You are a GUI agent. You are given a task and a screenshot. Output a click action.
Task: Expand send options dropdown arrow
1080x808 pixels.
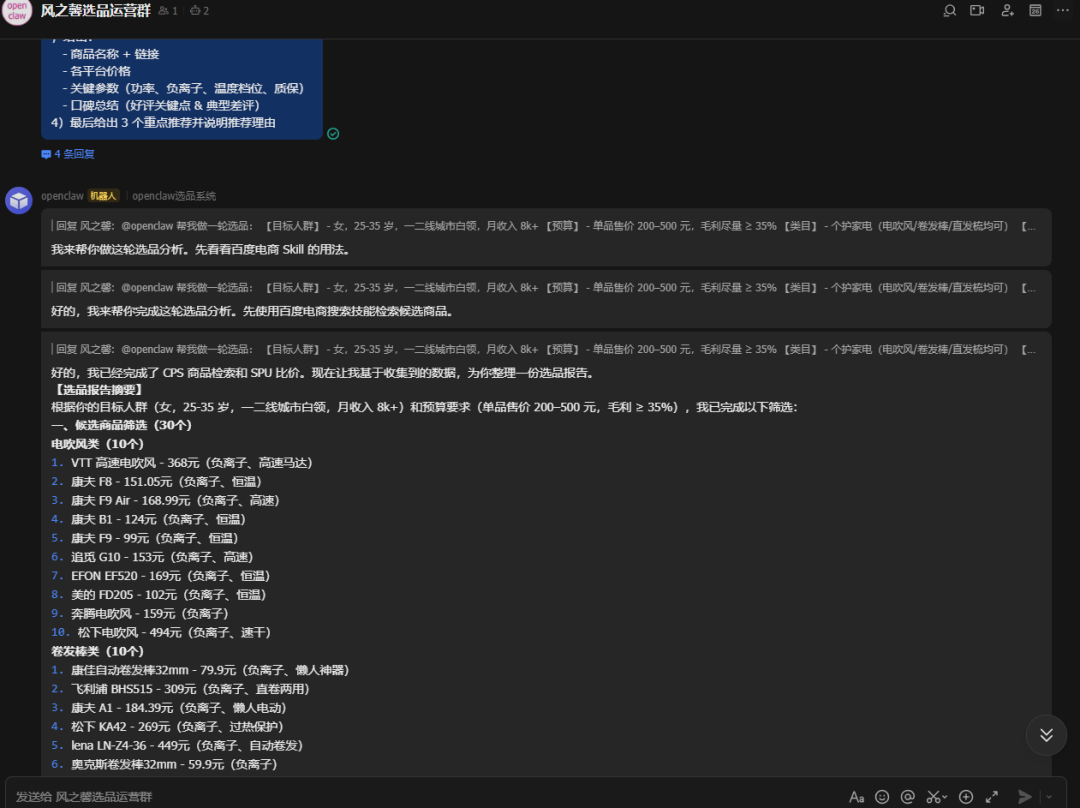pos(1049,797)
